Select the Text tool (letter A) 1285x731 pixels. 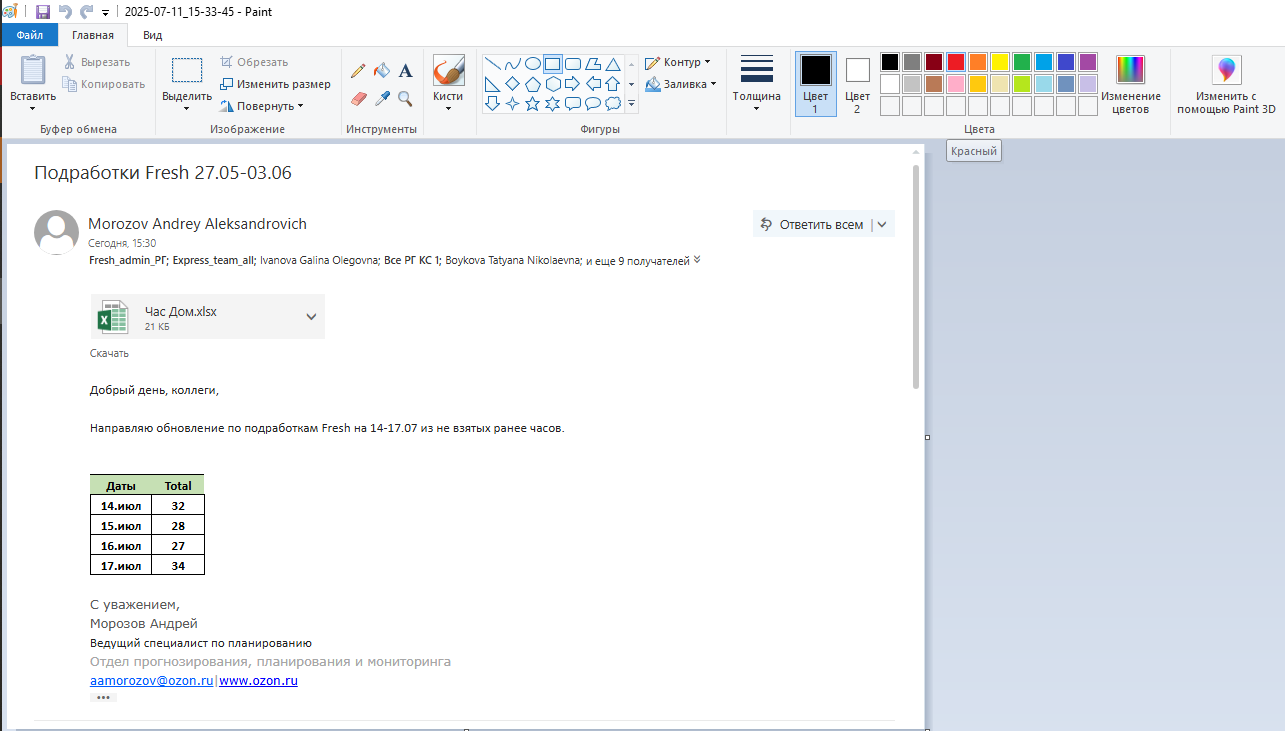point(405,71)
